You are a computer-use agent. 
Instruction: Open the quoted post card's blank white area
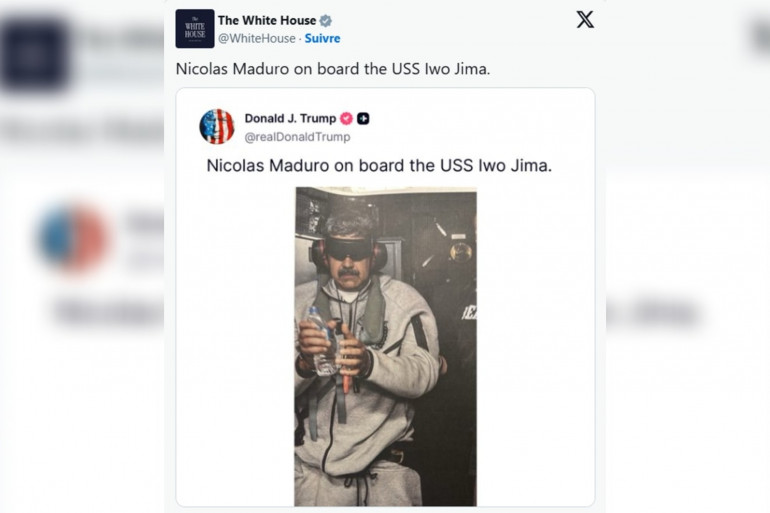coord(535,344)
